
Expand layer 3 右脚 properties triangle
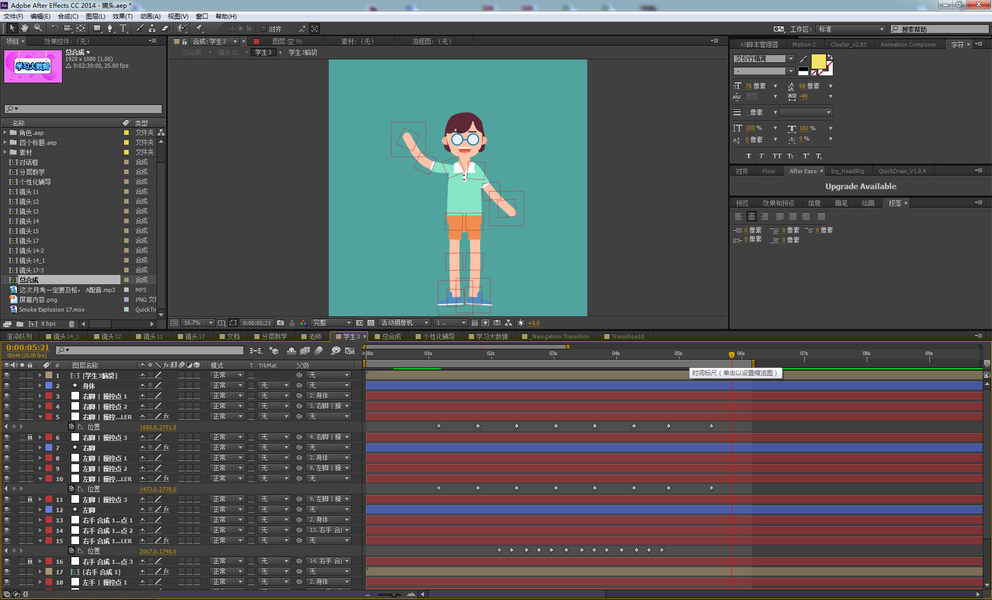click(x=40, y=396)
